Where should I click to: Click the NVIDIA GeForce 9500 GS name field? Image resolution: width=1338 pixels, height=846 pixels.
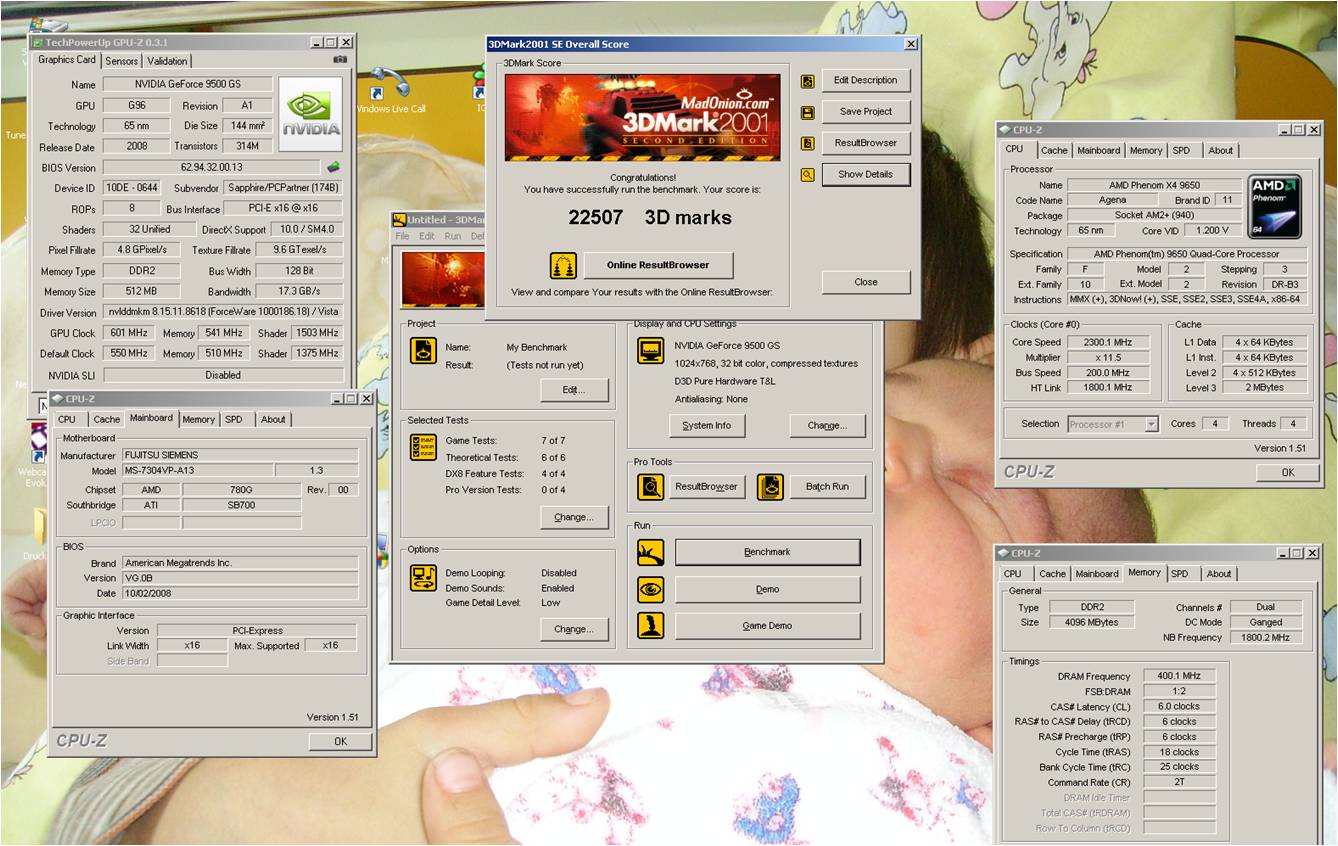(x=187, y=85)
